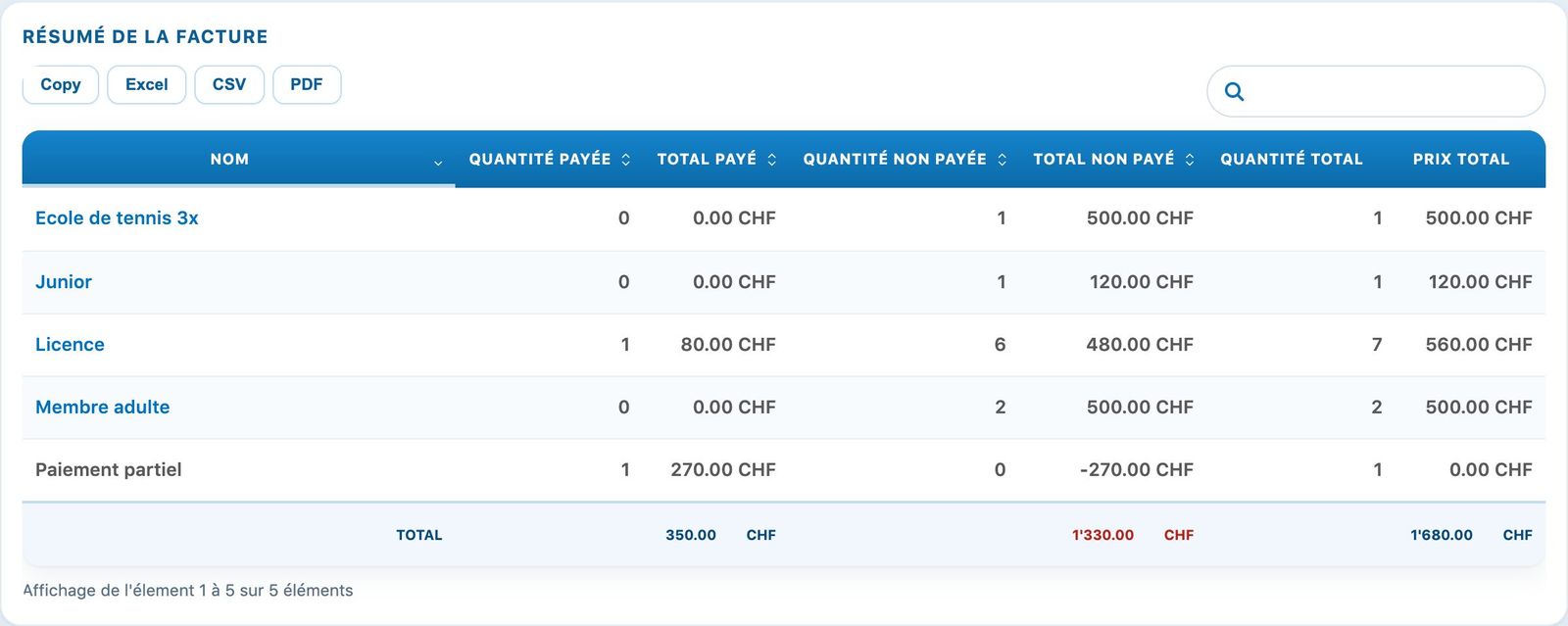The height and width of the screenshot is (626, 1568).
Task: Open the Licence item link
Action: click(x=70, y=345)
